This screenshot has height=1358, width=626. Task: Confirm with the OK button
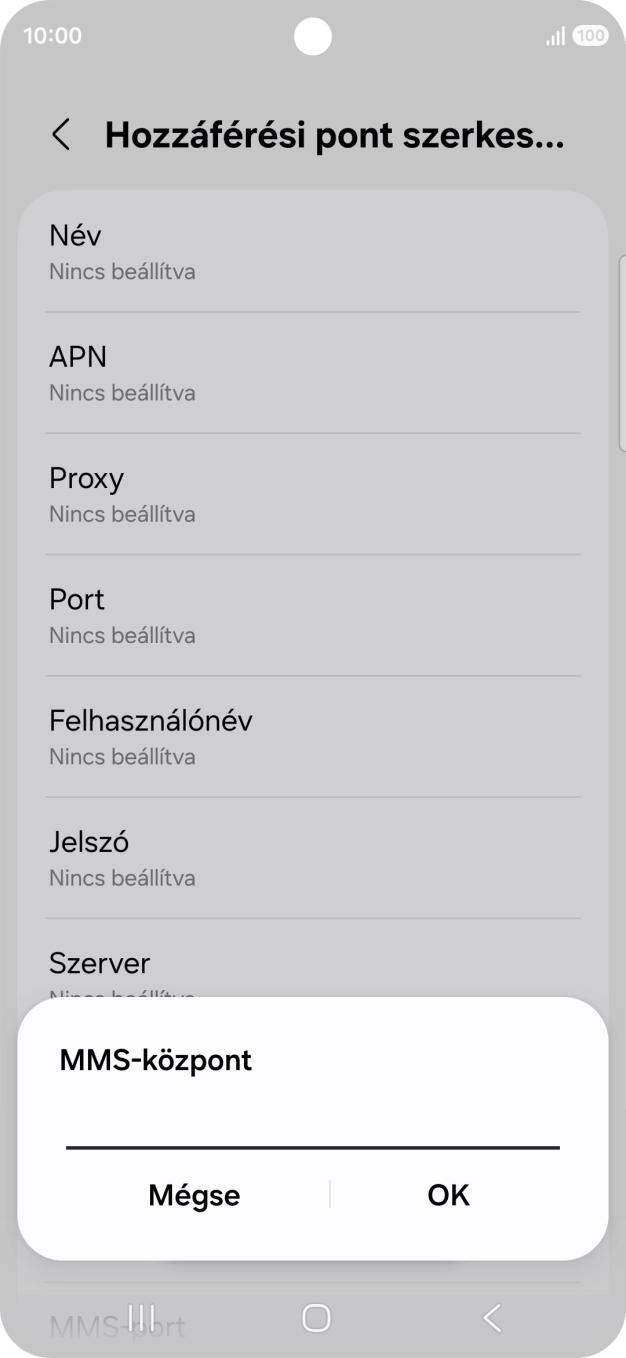[446, 1195]
